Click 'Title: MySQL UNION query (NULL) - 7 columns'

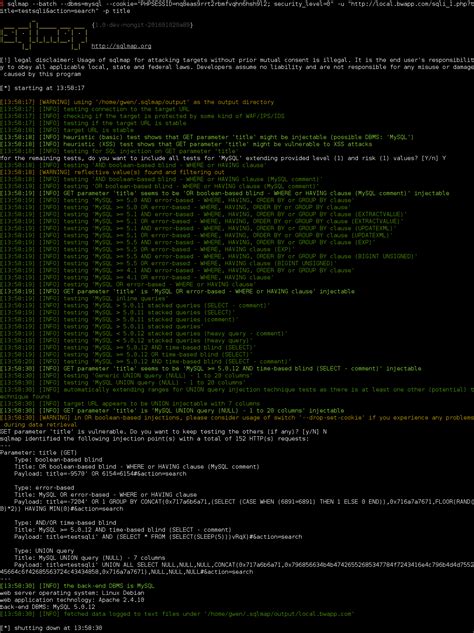tap(90, 558)
